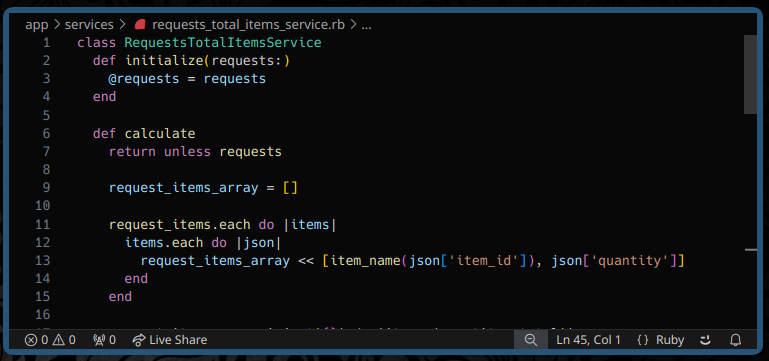769x361 pixels.
Task: Select the app breadcrumb segment
Action: 37,25
